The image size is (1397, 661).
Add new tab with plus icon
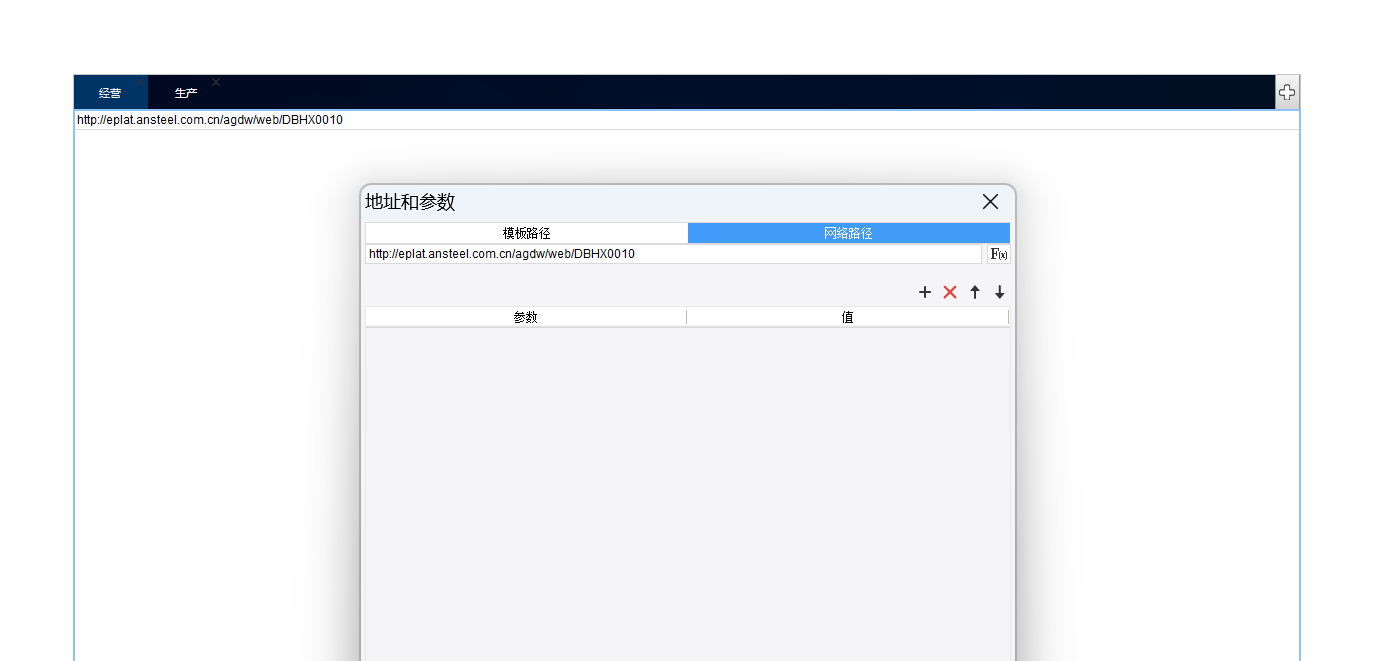[x=1287, y=92]
